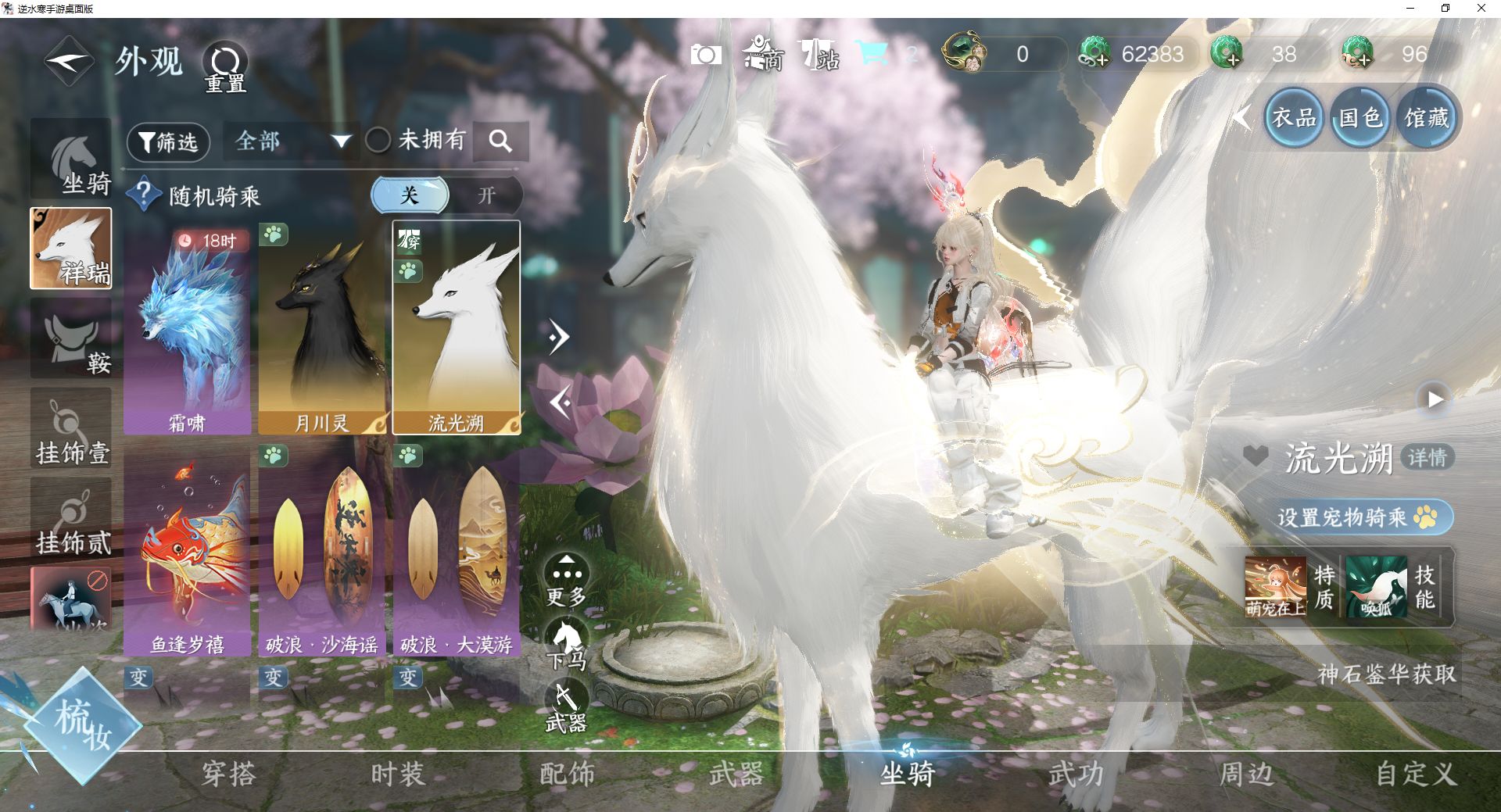Click the search magnifier icon
Image resolution: width=1501 pixels, height=812 pixels.
(500, 141)
